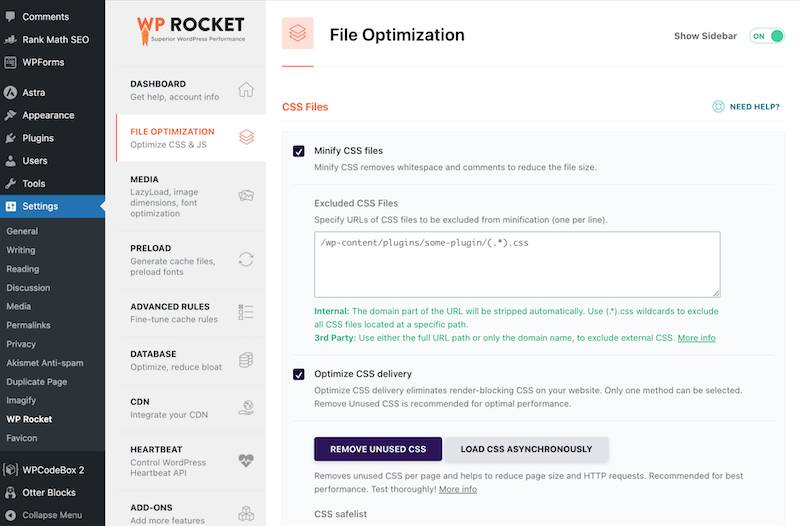This screenshot has width=800, height=526.
Task: Click the Heartbeat heart icon
Action: pos(246,461)
